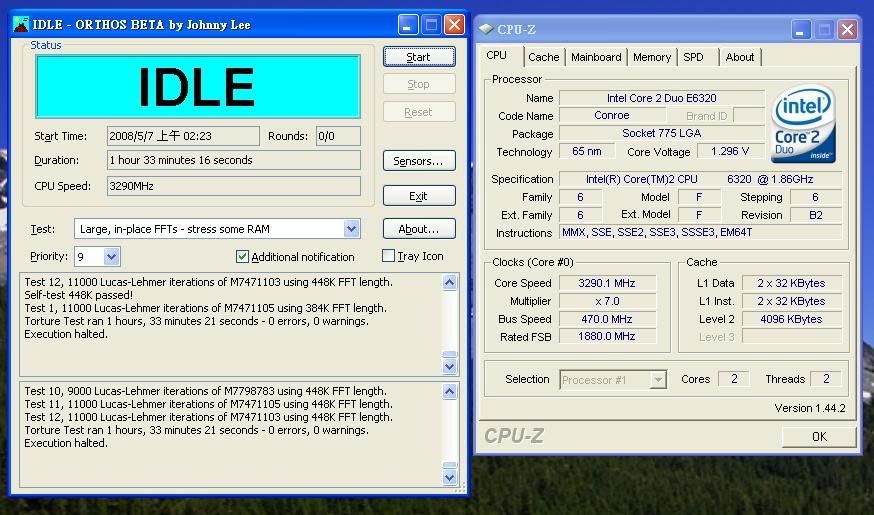The height and width of the screenshot is (515, 874).
Task: Click the cyan IDLE status panel
Action: pyautogui.click(x=198, y=86)
